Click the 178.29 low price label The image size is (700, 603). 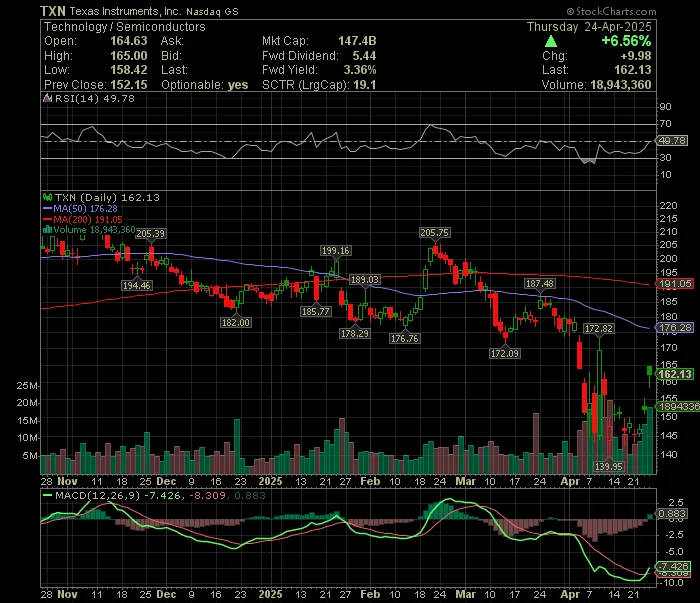point(354,333)
